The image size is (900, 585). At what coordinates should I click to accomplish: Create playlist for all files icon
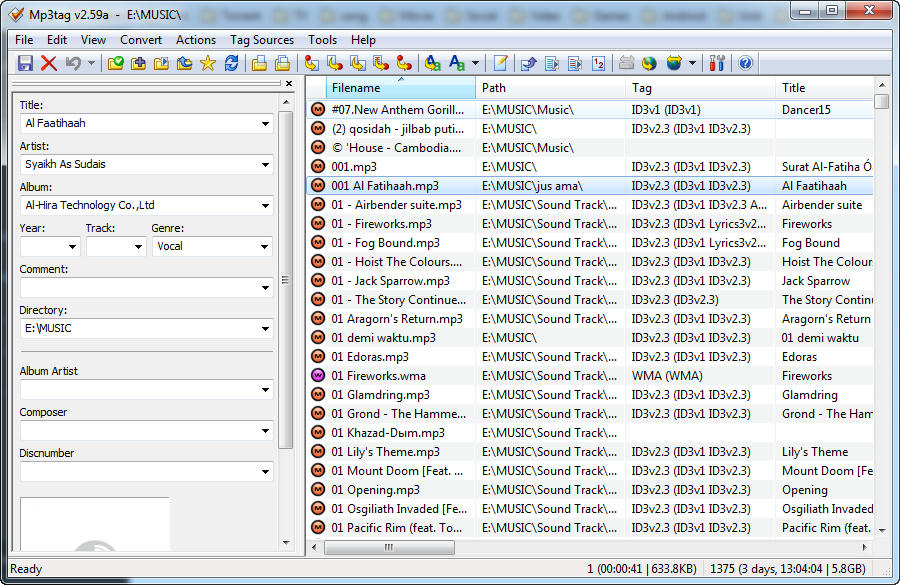259,63
